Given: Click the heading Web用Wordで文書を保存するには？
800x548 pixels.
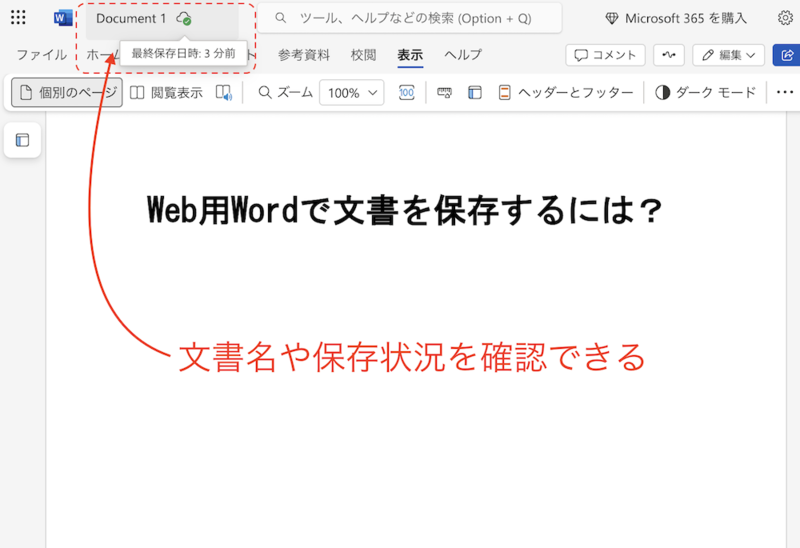Looking at the screenshot, I should (x=405, y=210).
